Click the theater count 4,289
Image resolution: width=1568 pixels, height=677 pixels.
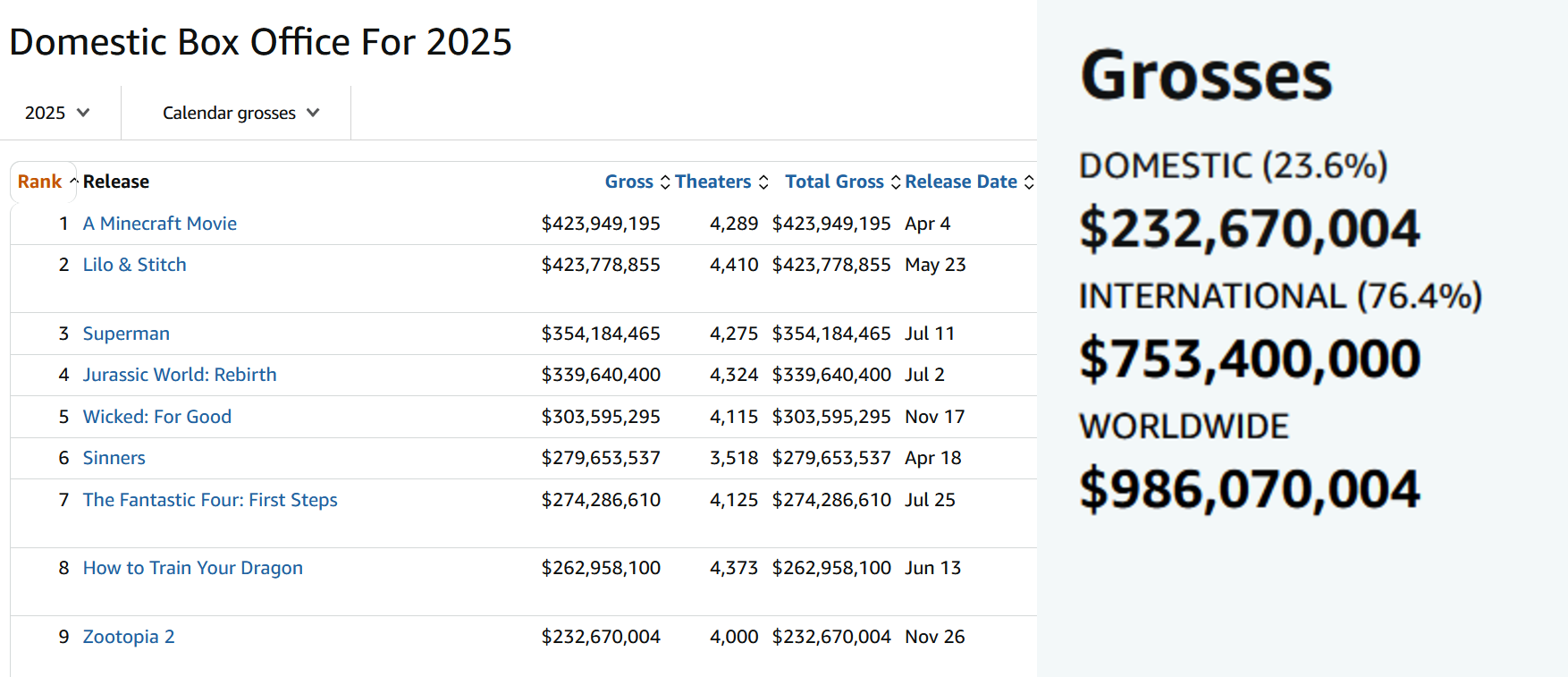[734, 224]
